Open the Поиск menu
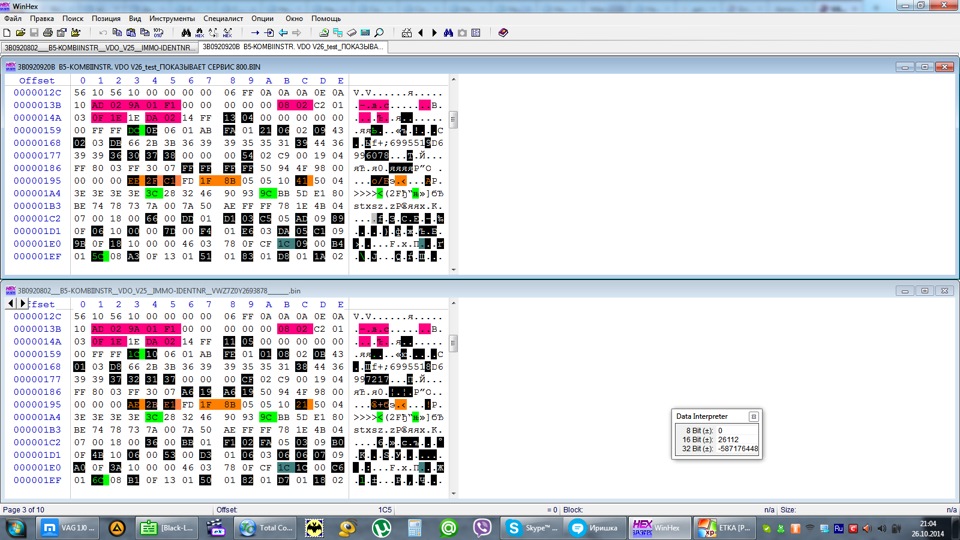This screenshot has width=960, height=540. click(73, 18)
